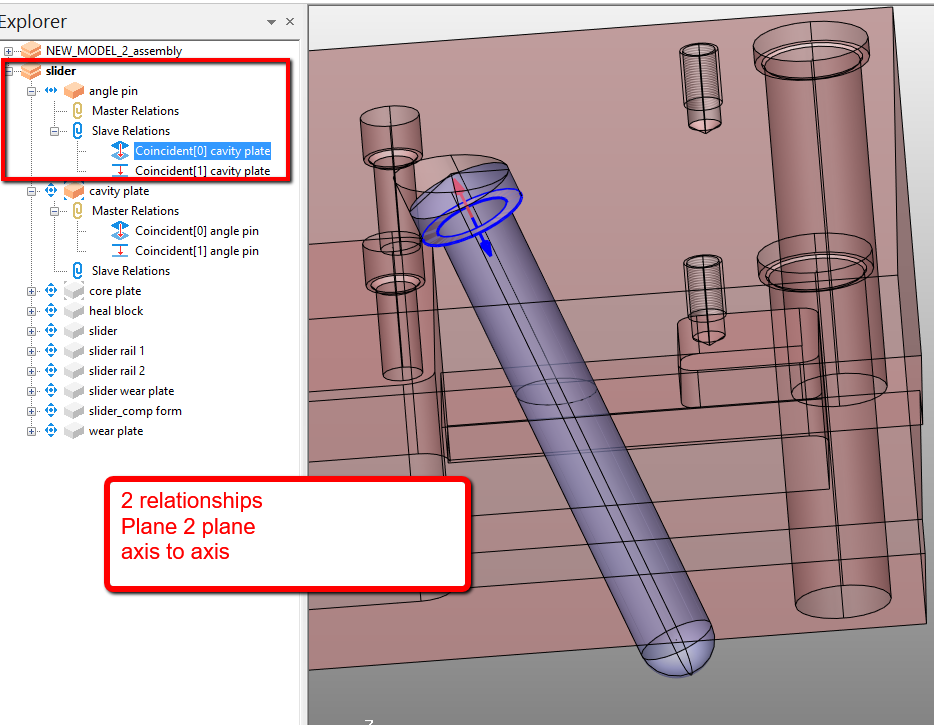Toggle the horizontal-arrow icon beside angle pin
Screen dimensions: 934x725
50,90
